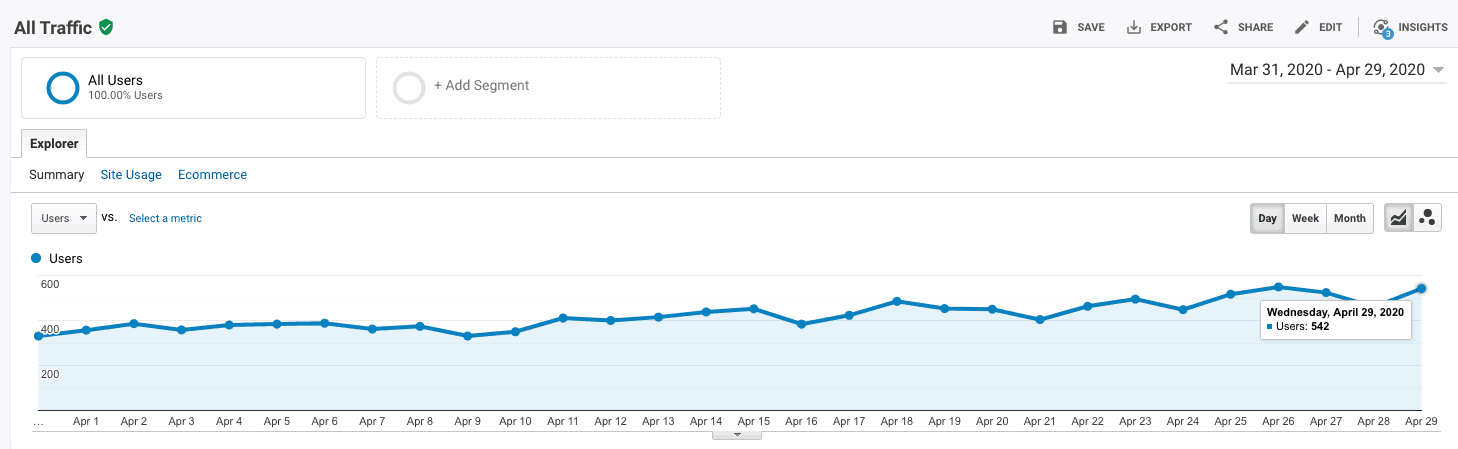
Task: Click the Apr 16 data point
Action: tap(801, 324)
